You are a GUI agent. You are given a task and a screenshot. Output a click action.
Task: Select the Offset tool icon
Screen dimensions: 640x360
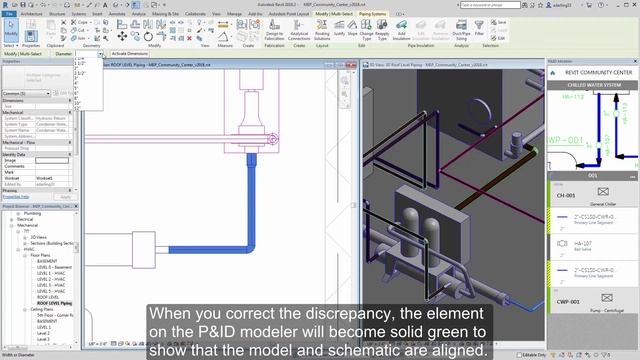pyautogui.click(x=135, y=24)
